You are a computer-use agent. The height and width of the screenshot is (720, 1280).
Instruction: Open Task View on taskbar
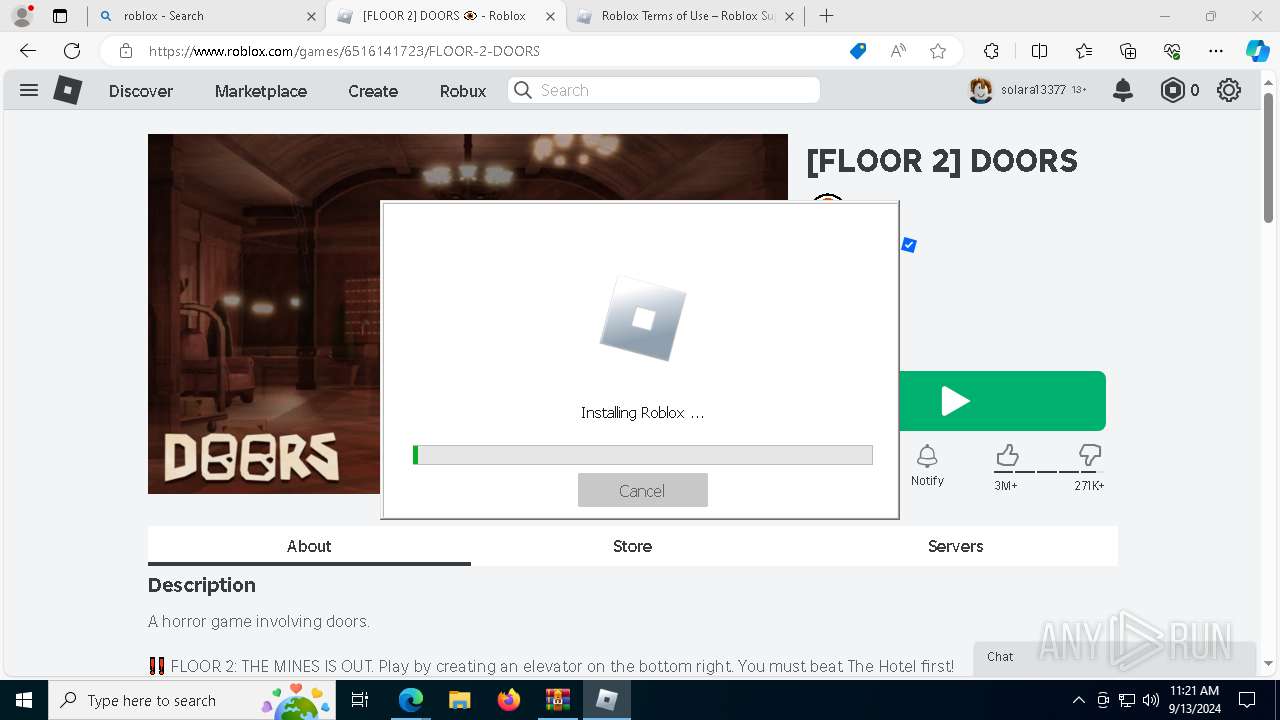click(360, 700)
